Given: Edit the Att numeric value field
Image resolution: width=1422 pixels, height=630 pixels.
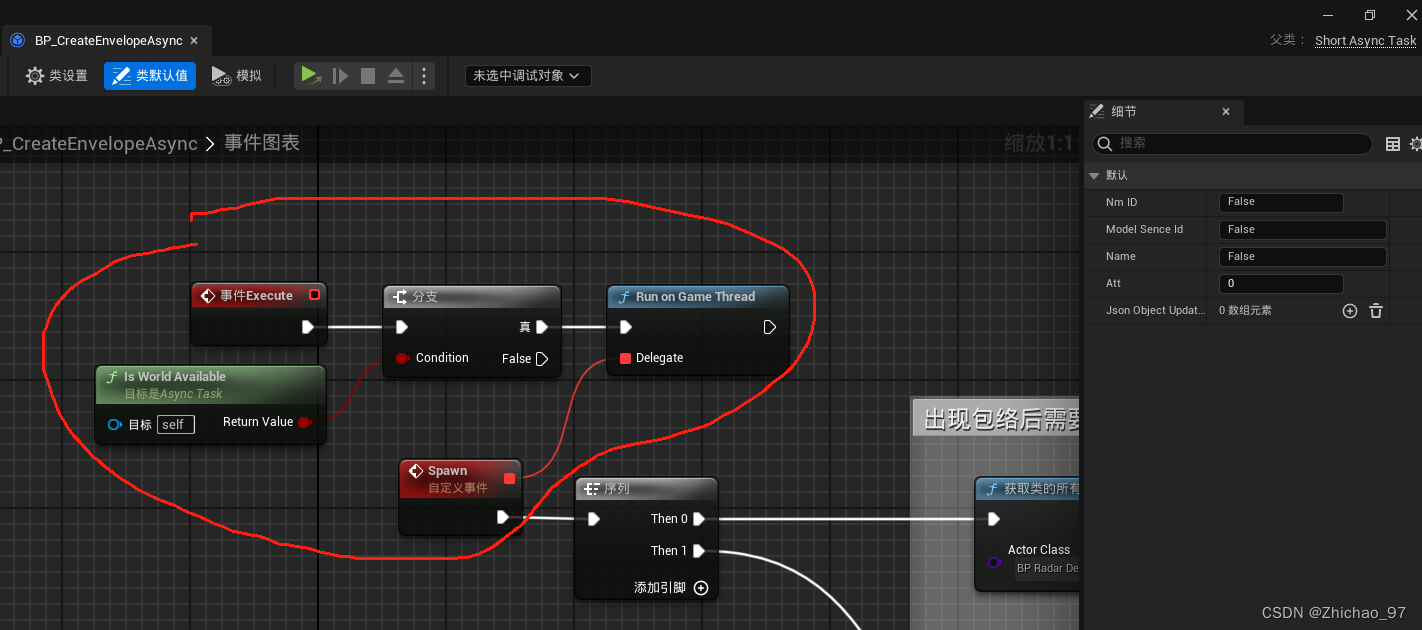Looking at the screenshot, I should click(x=1280, y=283).
